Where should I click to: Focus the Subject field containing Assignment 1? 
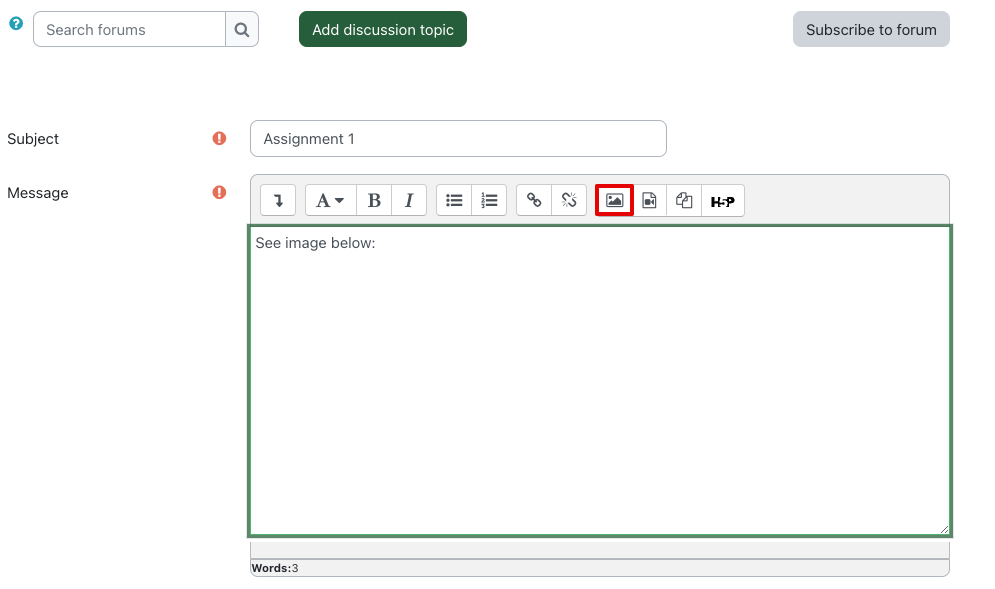tap(458, 139)
